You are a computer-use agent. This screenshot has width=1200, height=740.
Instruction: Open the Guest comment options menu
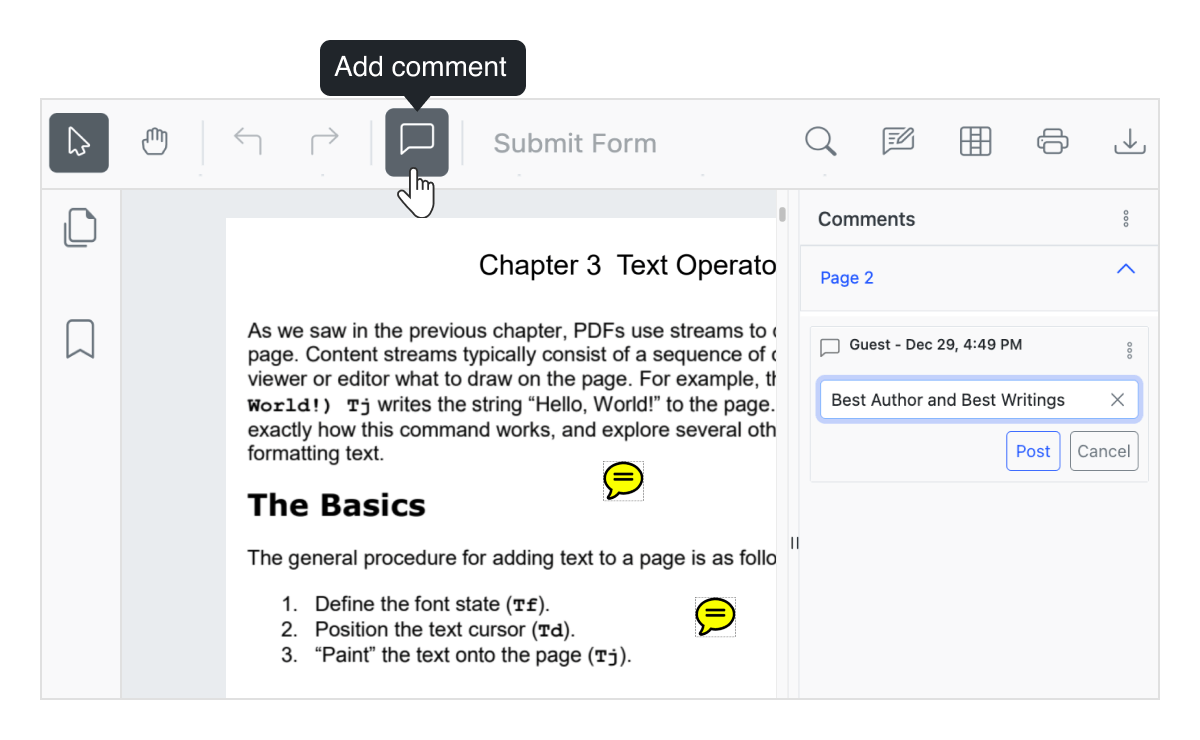pyautogui.click(x=1129, y=349)
